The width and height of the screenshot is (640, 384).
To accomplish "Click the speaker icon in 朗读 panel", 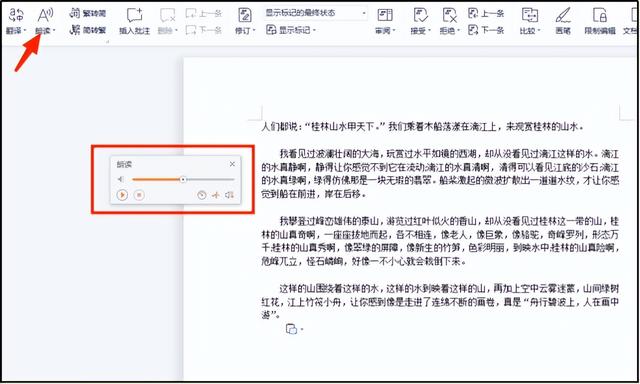I will (x=120, y=179).
